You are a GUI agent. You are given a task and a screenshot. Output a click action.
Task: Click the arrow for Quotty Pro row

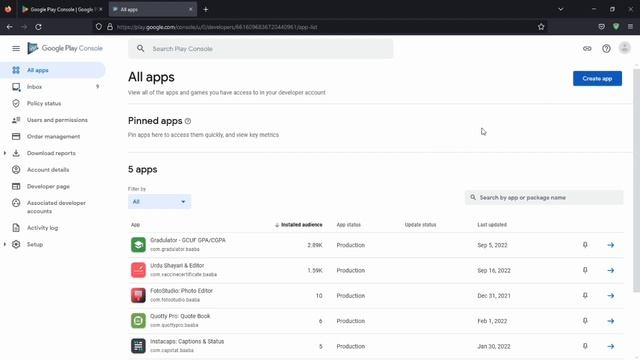611,321
